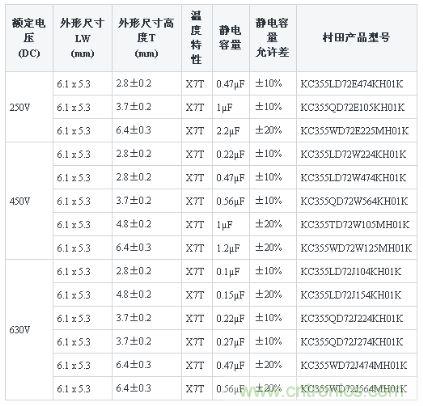Screen dimensions: 423x406
Task: Select product number KC355WD72E225MH01K
Action: (x=355, y=131)
